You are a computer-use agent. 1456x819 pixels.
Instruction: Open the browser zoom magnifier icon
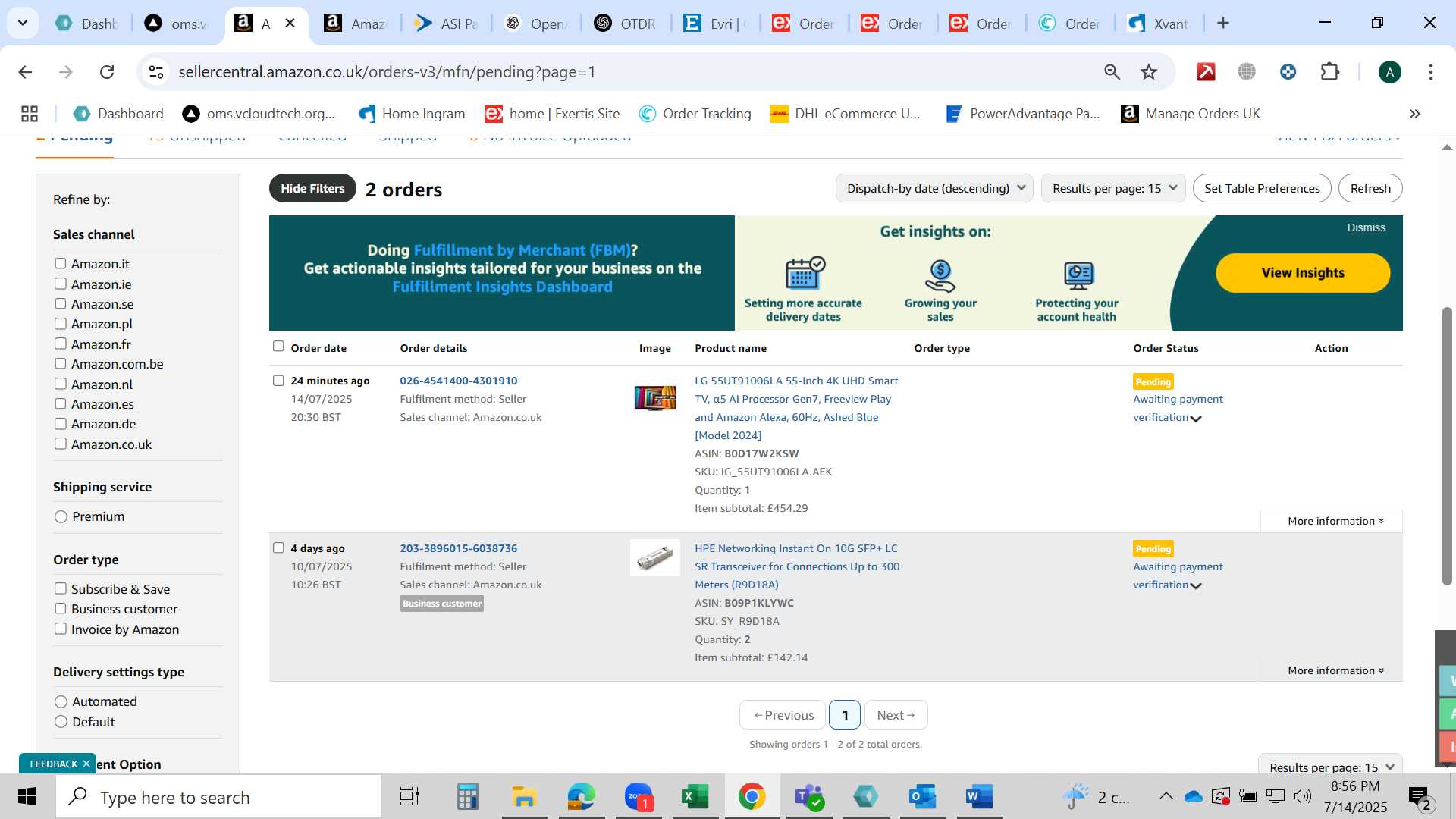(1112, 72)
